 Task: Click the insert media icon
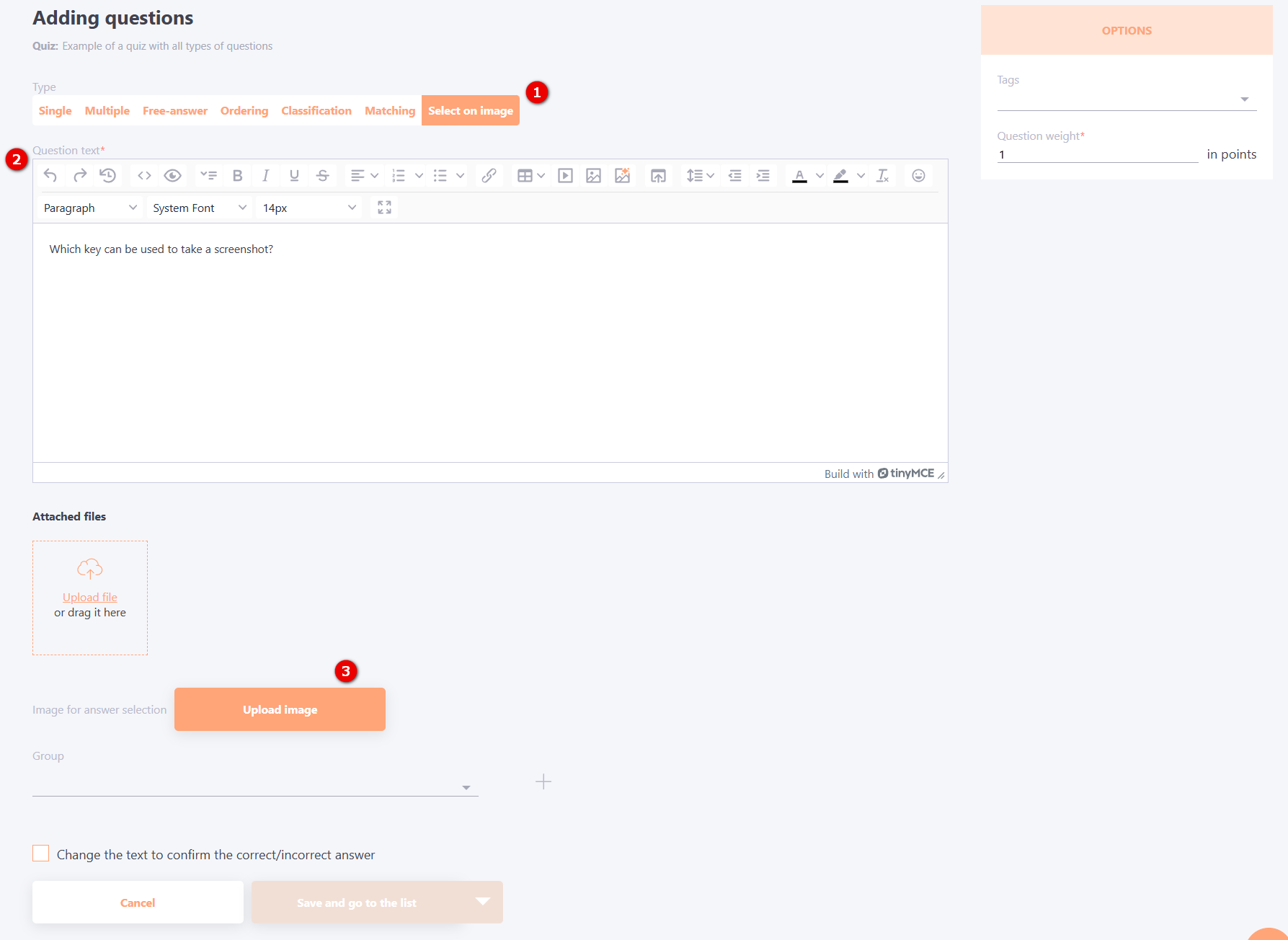pos(565,176)
